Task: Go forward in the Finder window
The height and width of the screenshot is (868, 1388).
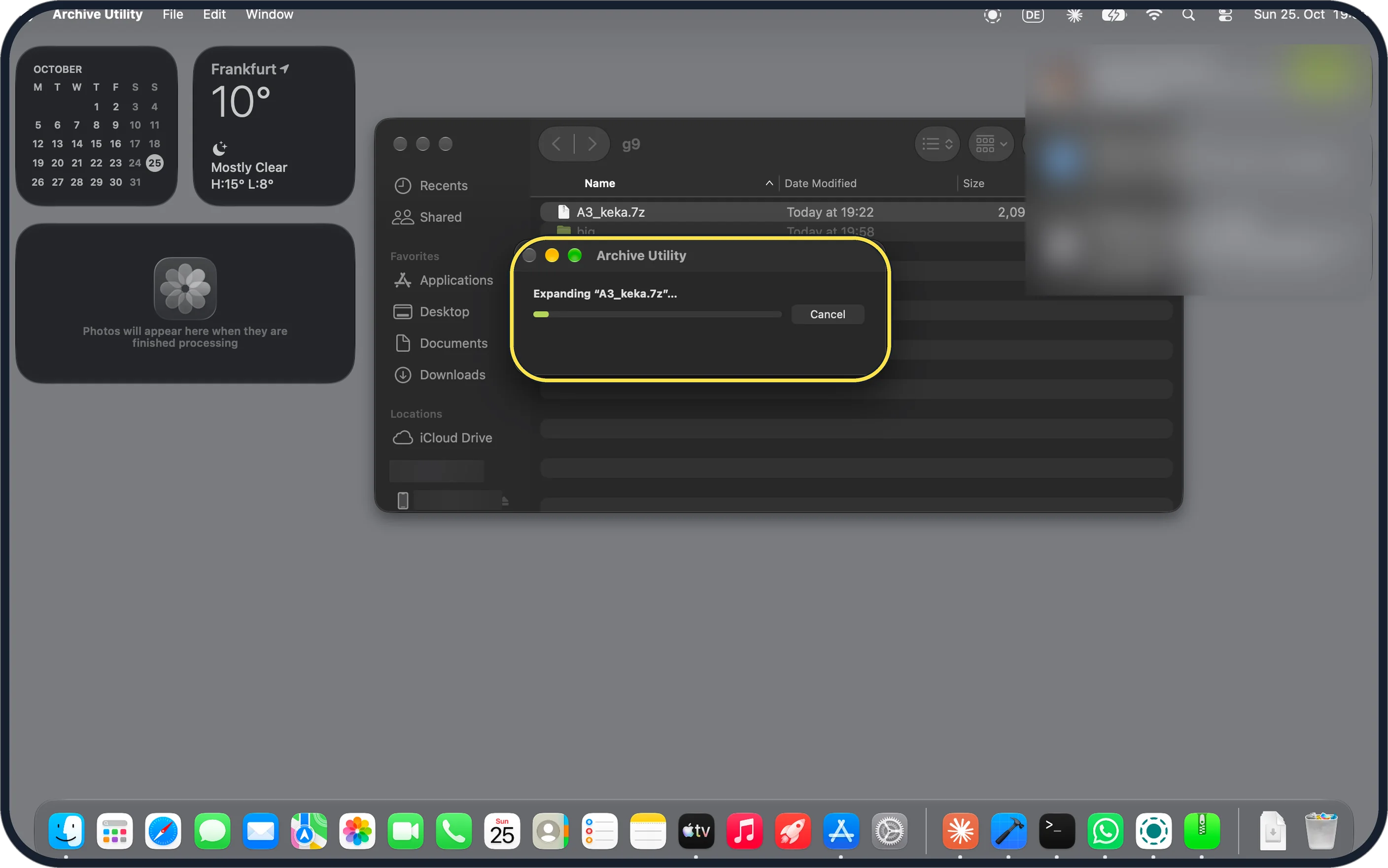Action: click(592, 143)
